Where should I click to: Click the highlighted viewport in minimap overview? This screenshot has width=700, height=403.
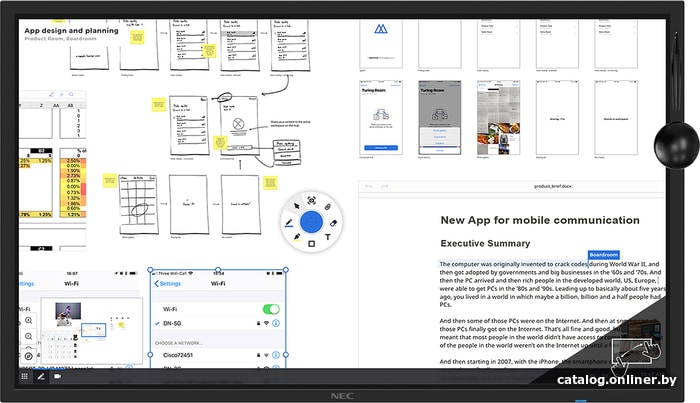[x=94, y=330]
